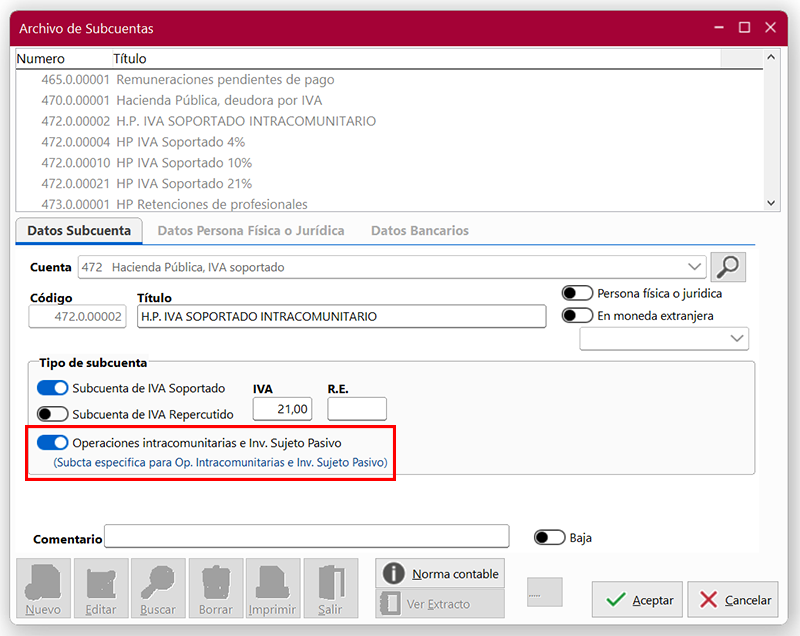Click the Editar icon button
Screen dimensions: 800x636
click(101, 588)
